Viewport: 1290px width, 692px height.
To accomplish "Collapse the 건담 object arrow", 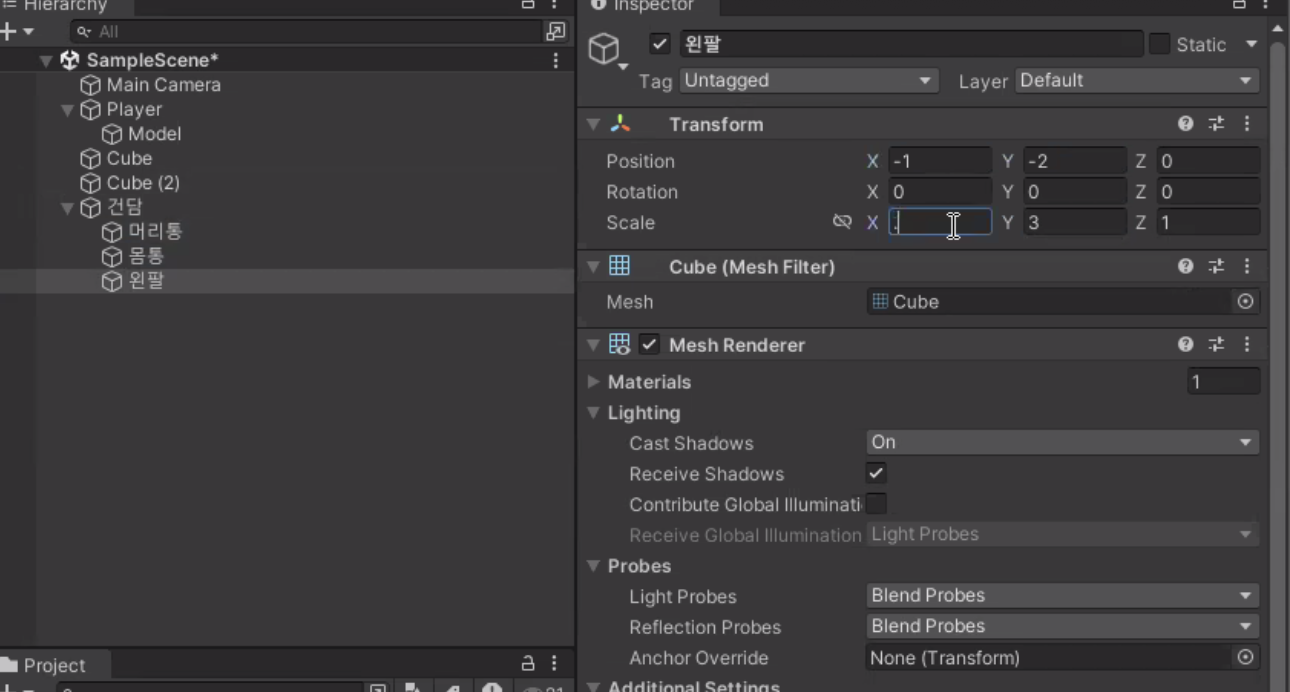I will [x=68, y=208].
